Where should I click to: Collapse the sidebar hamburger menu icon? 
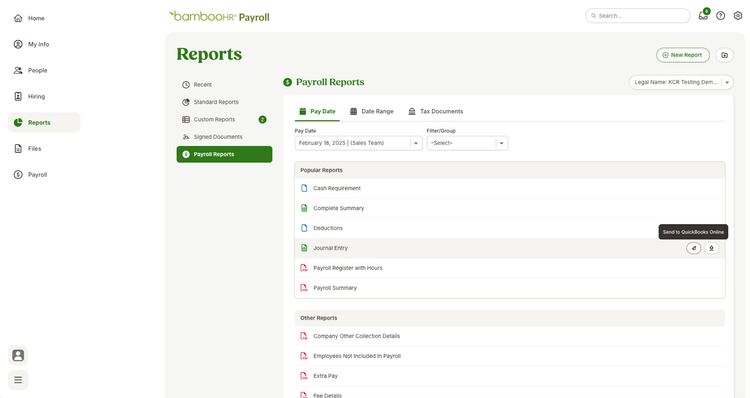click(x=18, y=380)
